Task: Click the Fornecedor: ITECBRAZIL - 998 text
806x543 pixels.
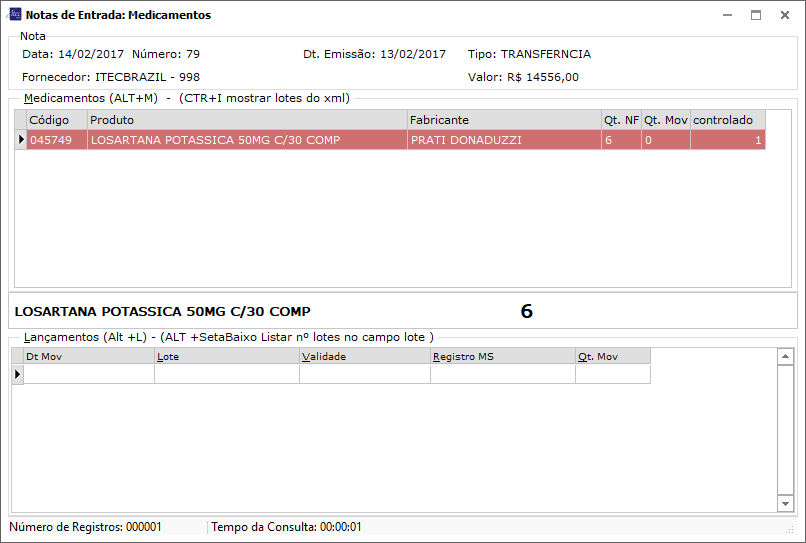Action: point(111,77)
